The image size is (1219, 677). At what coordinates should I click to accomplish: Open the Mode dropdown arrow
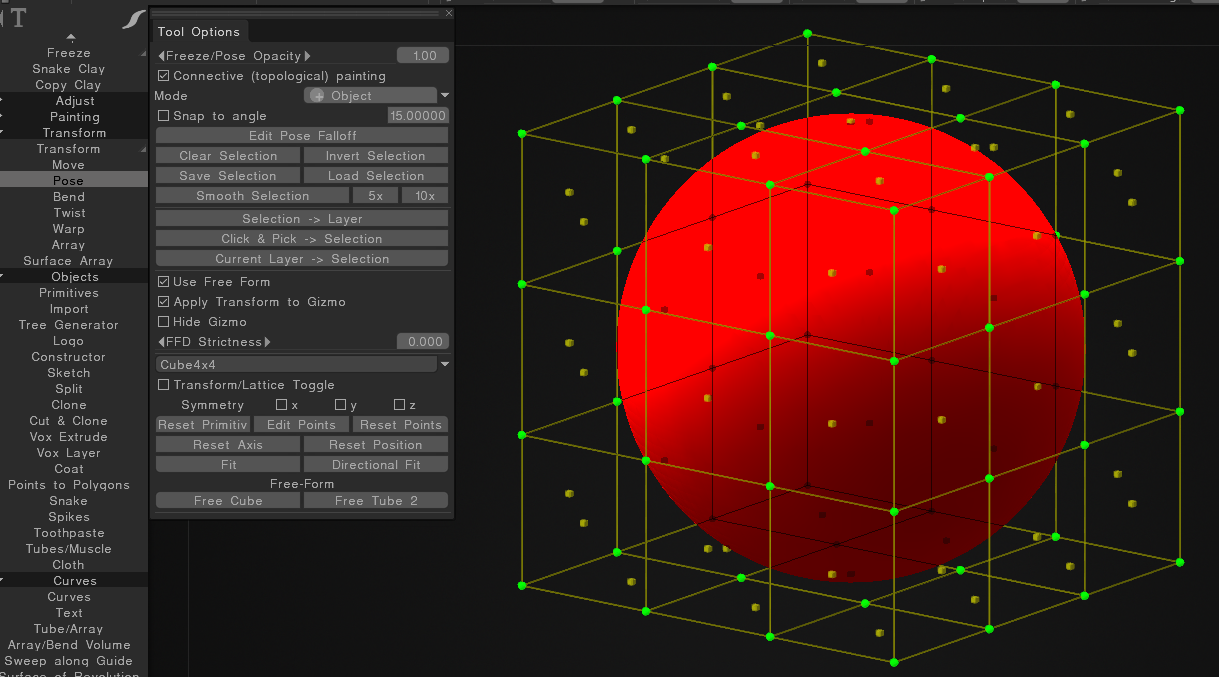[x=445, y=96]
